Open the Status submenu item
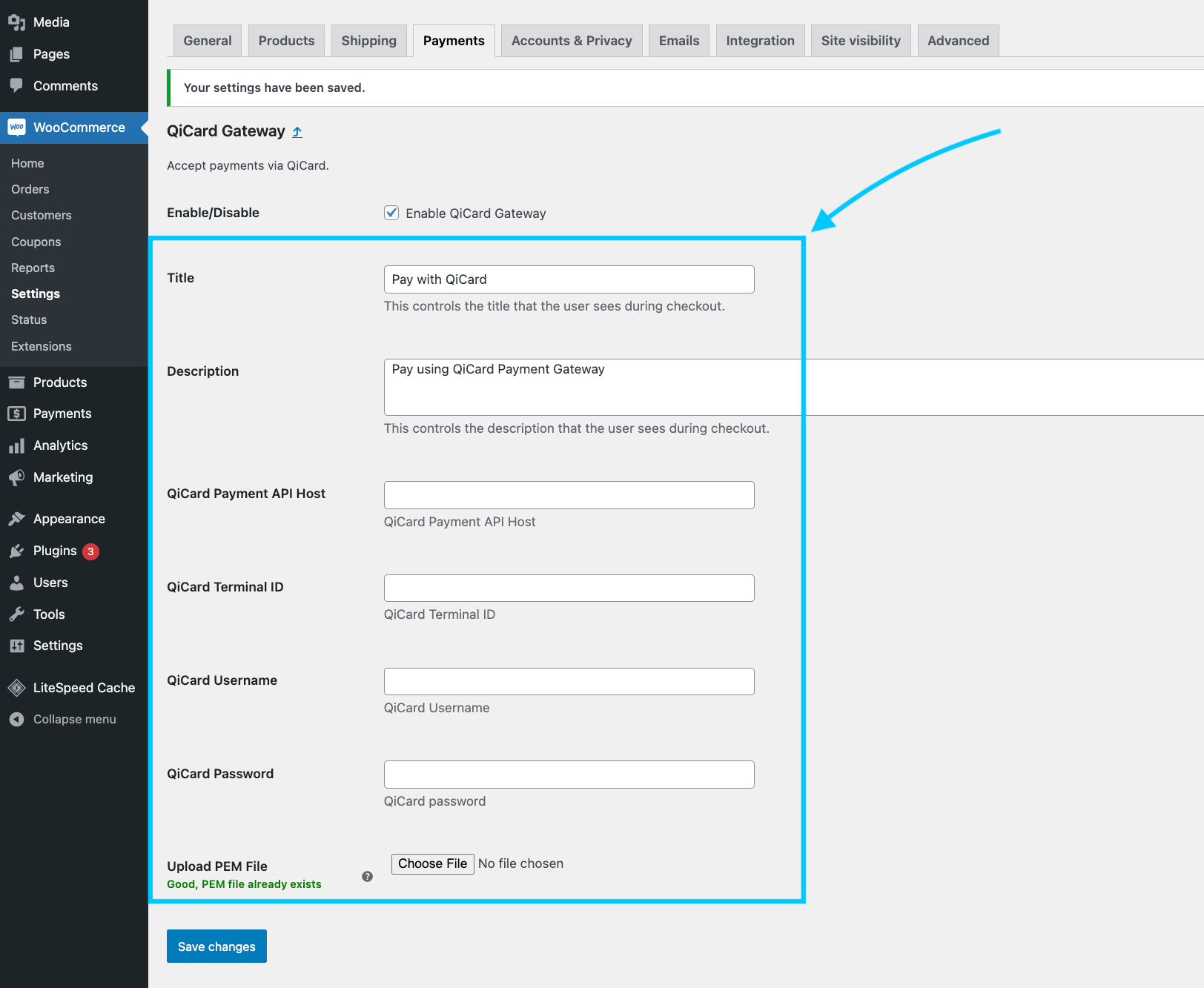The image size is (1204, 988). [x=29, y=319]
